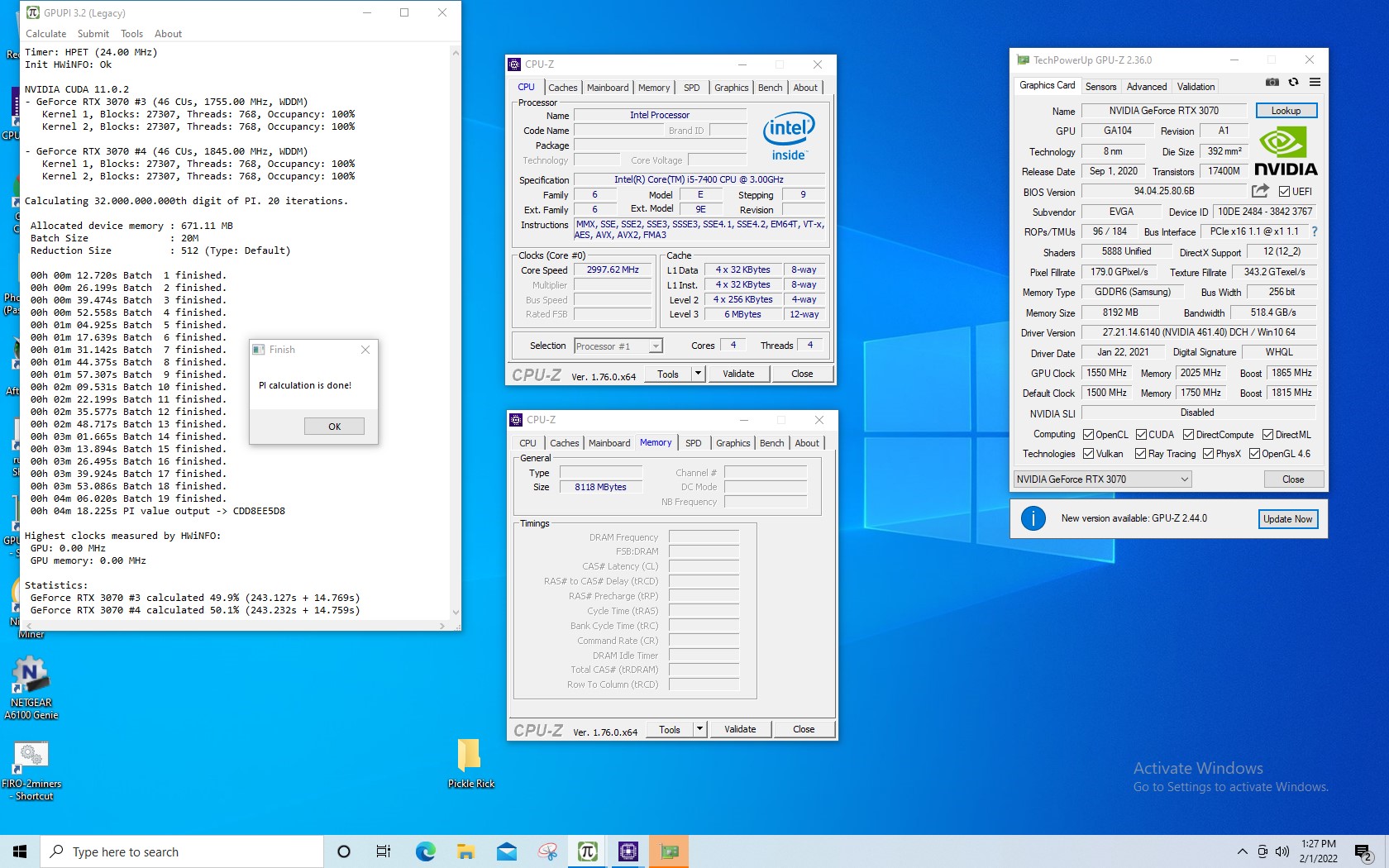
Task: Toggle UEFI checkbox in GPU-Z
Action: click(x=1284, y=192)
